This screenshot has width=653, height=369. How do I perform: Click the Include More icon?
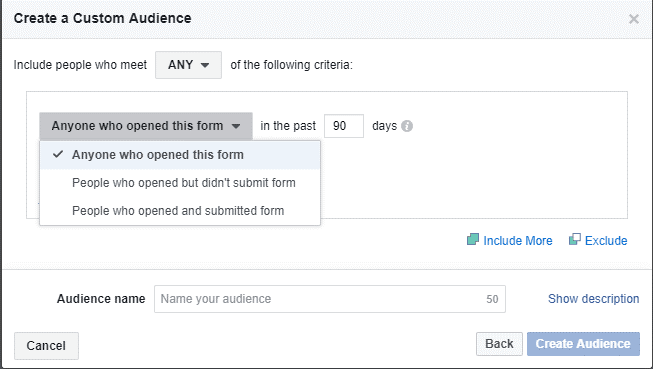[473, 239]
